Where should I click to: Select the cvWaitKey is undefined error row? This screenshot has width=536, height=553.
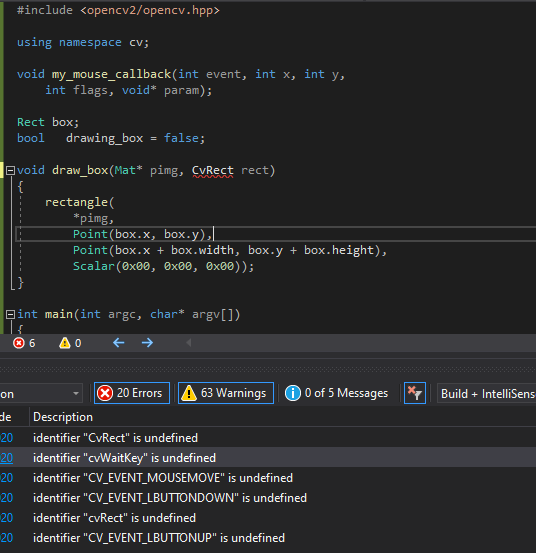268,458
